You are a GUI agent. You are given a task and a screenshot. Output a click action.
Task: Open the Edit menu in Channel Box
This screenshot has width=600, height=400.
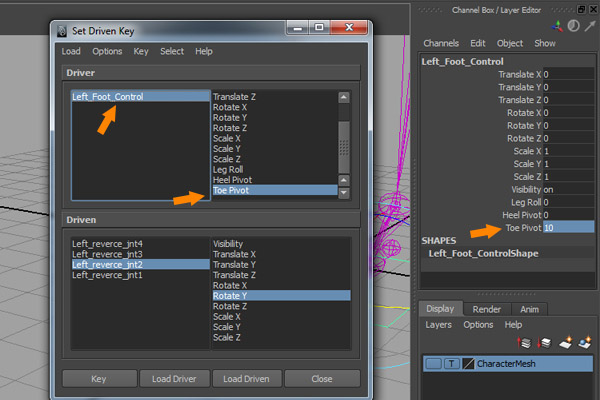pos(478,43)
